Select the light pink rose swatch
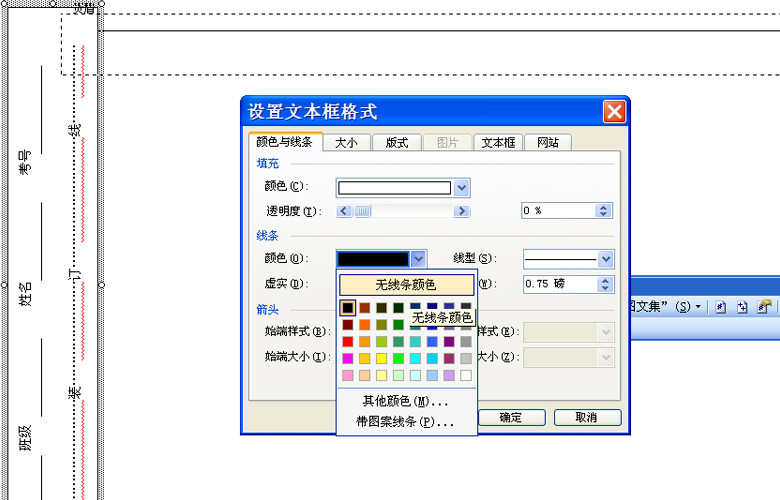This screenshot has height=500, width=780. pyautogui.click(x=348, y=375)
